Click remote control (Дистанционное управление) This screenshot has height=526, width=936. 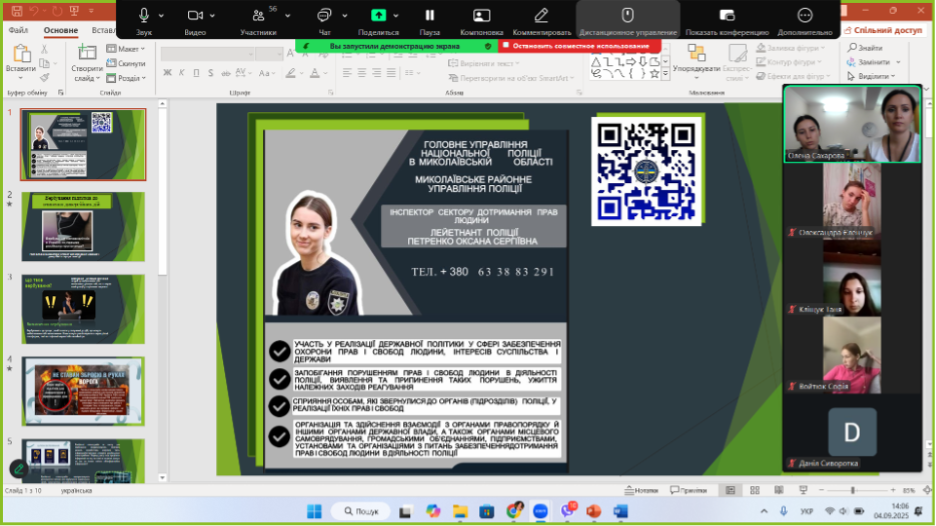(x=627, y=16)
